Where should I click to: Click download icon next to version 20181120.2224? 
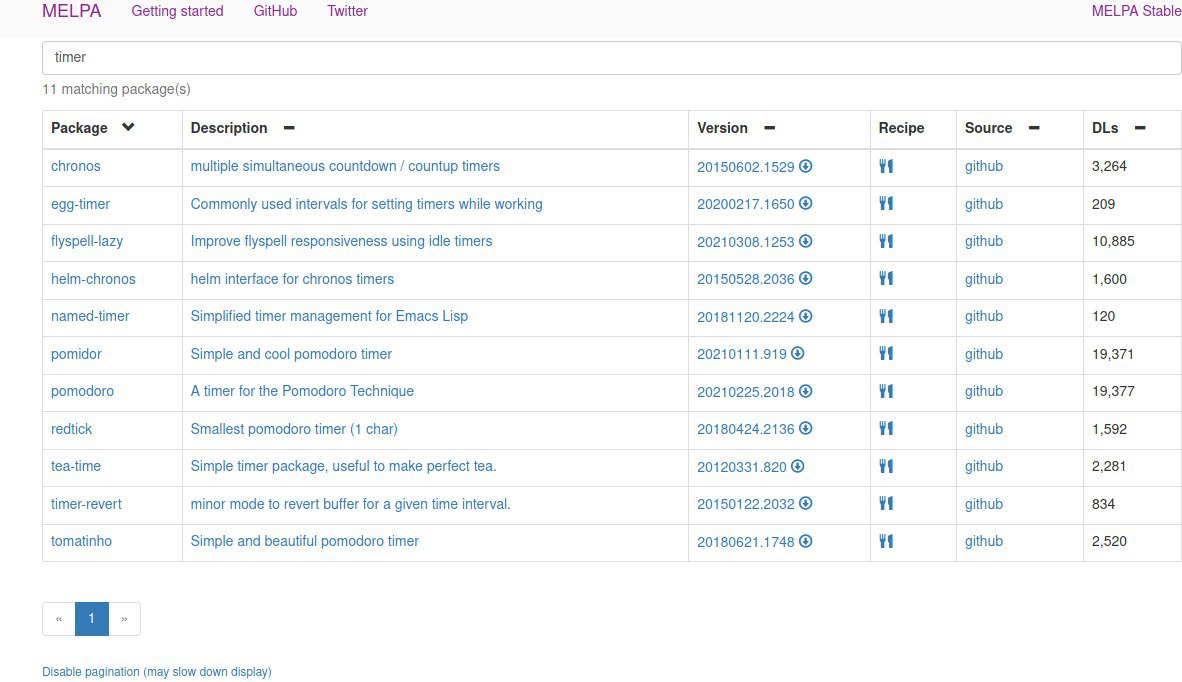(x=806, y=316)
